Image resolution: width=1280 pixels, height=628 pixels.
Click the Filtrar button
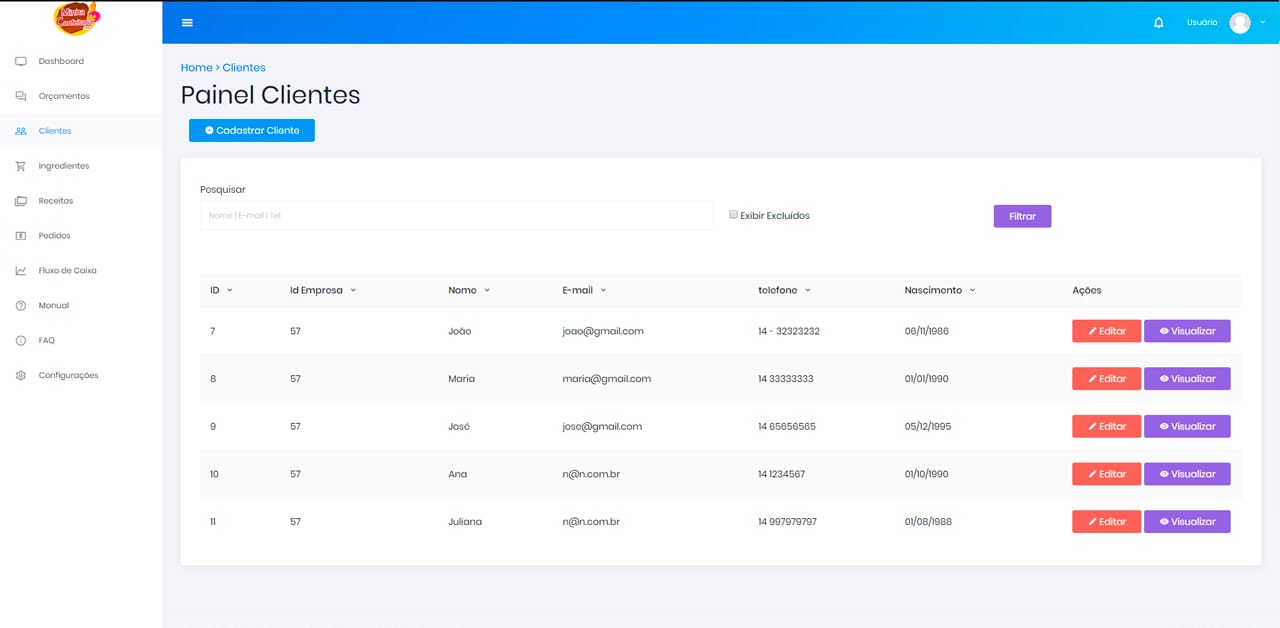(x=1022, y=216)
